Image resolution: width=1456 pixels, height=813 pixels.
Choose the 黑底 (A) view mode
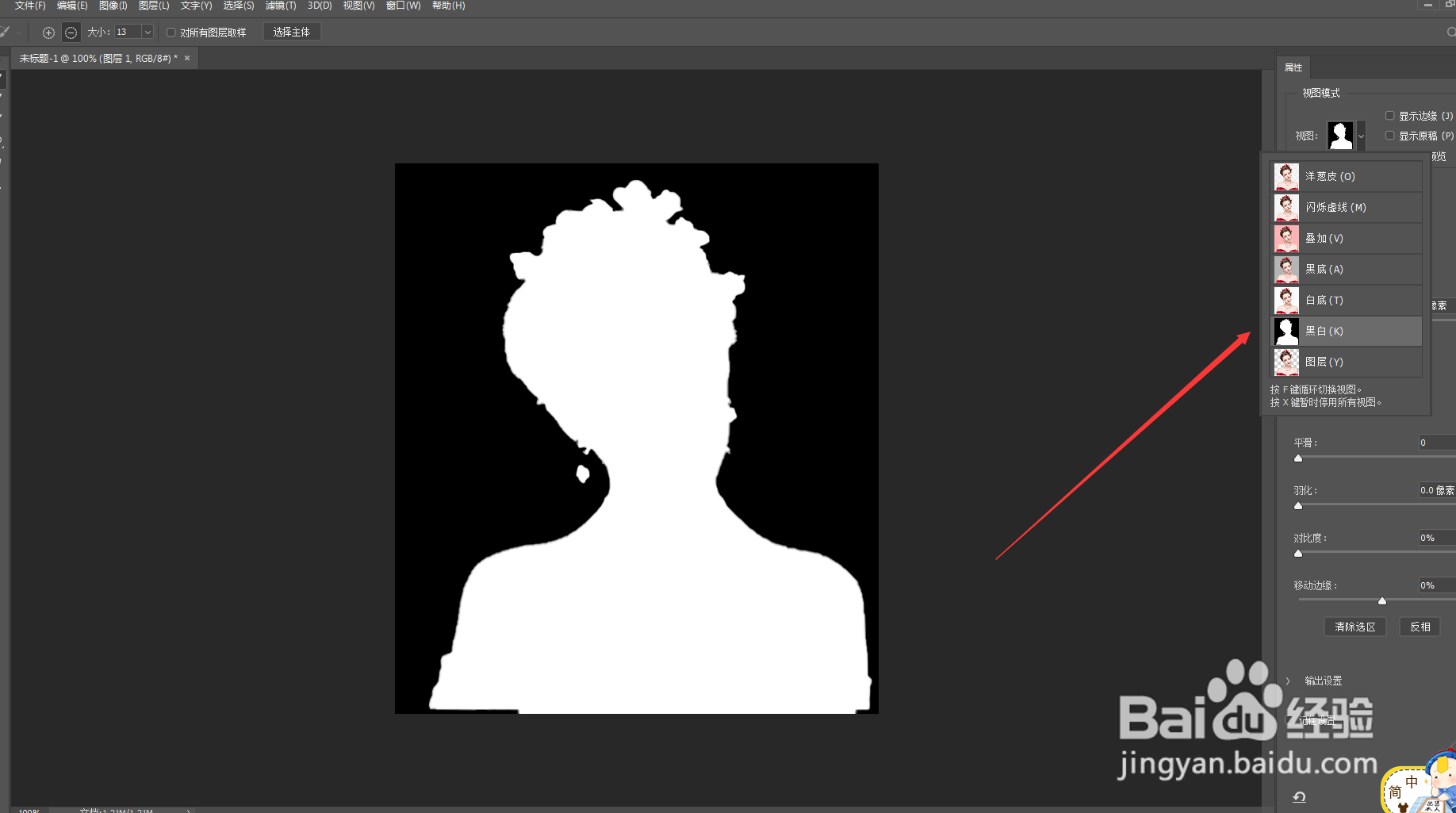pyautogui.click(x=1346, y=269)
